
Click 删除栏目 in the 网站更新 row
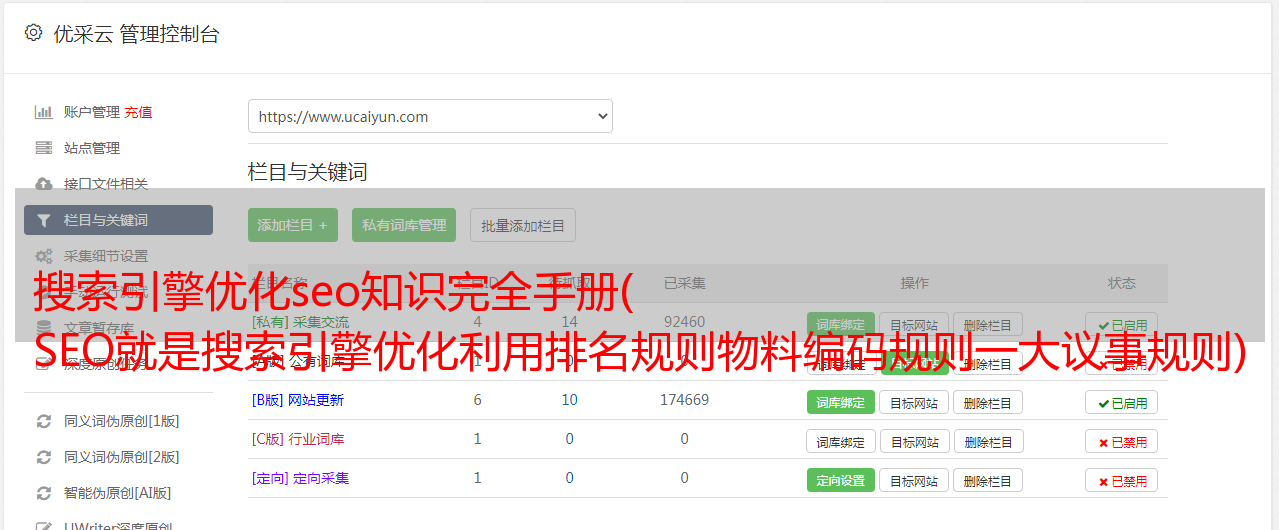(988, 402)
